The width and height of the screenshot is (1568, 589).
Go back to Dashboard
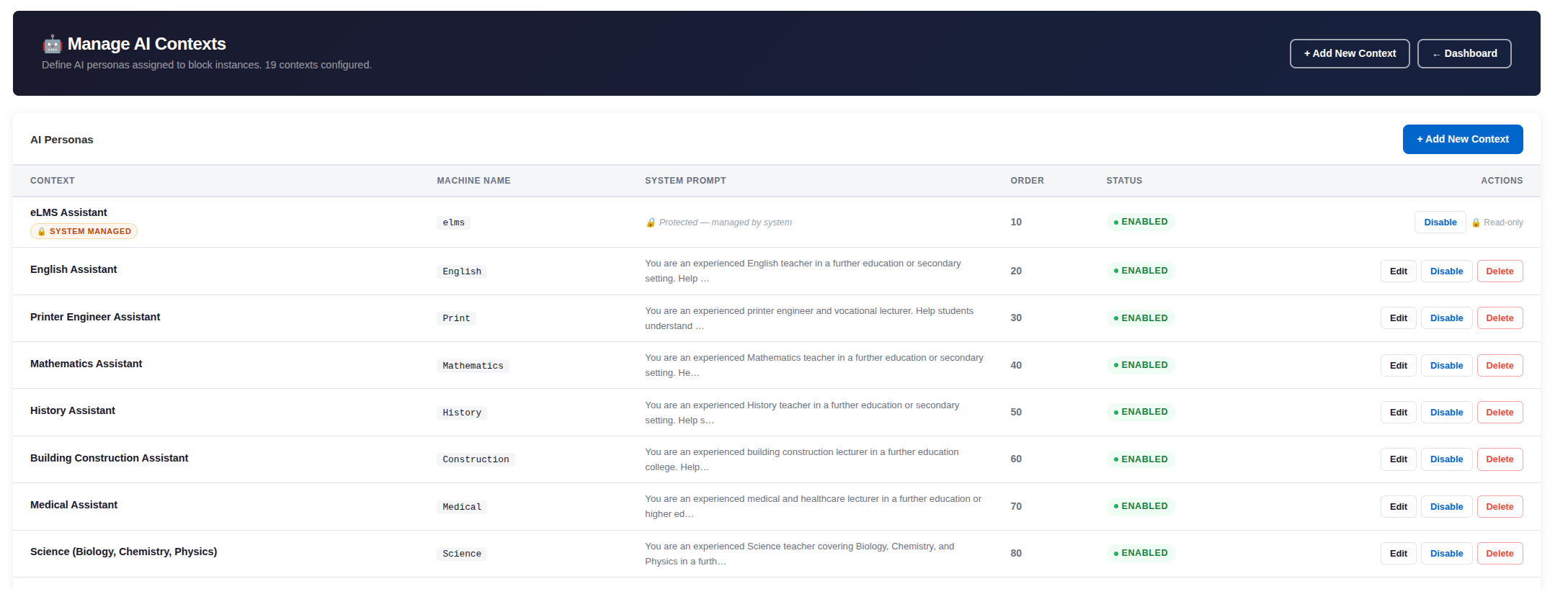coord(1464,53)
